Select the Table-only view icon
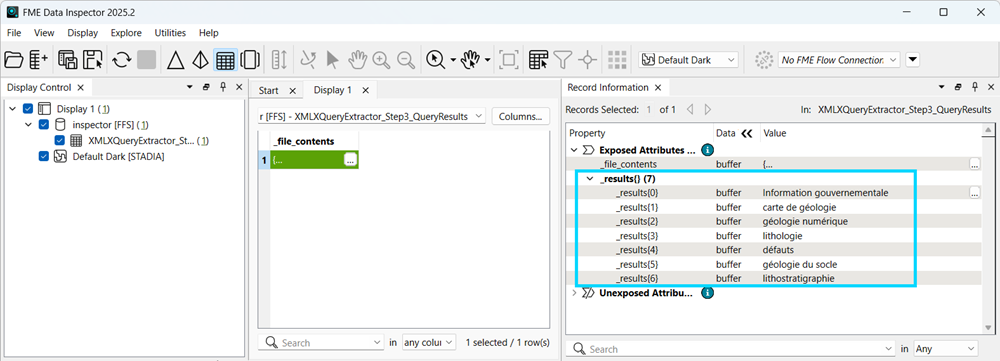The height and width of the screenshot is (361, 1000). 225,60
